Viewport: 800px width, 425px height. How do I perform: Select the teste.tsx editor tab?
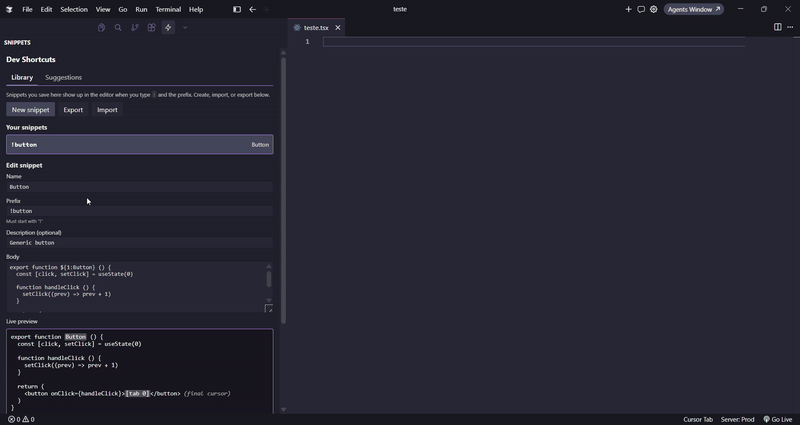pyautogui.click(x=316, y=28)
